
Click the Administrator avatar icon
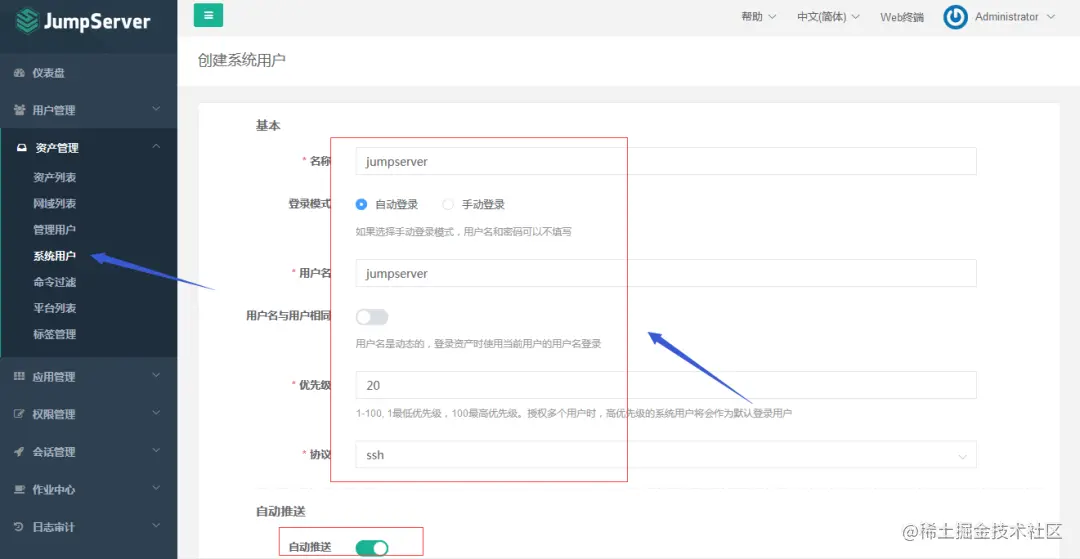pyautogui.click(x=955, y=17)
